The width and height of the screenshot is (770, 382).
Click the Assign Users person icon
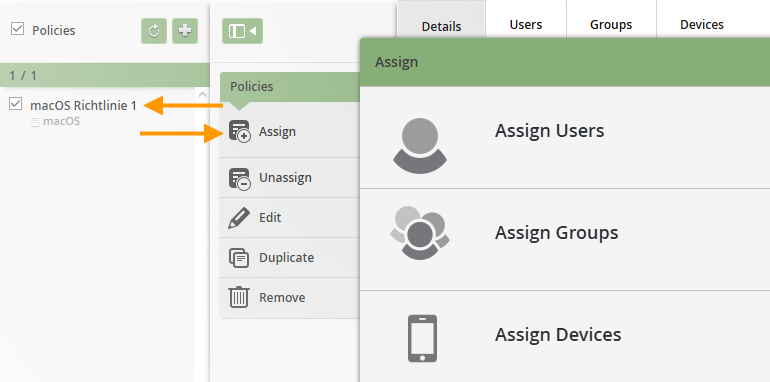point(420,146)
